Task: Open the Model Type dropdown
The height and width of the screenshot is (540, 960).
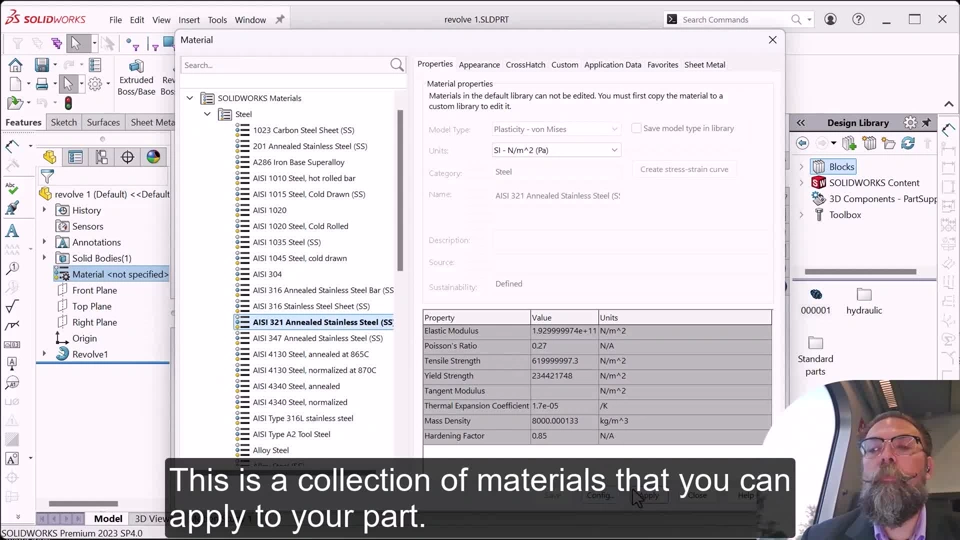Action: (556, 129)
